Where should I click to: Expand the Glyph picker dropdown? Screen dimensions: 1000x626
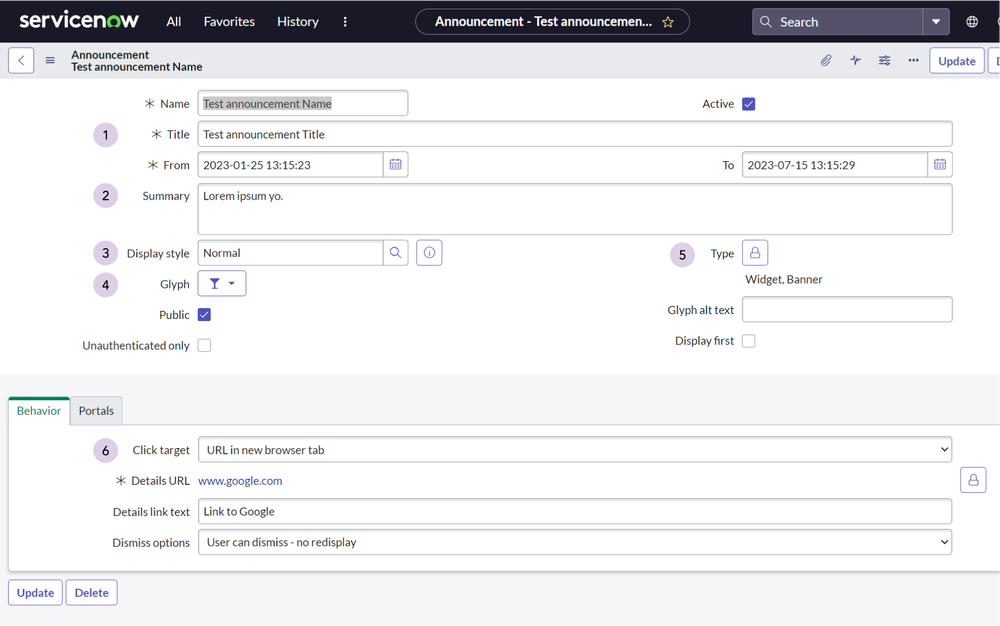222,284
